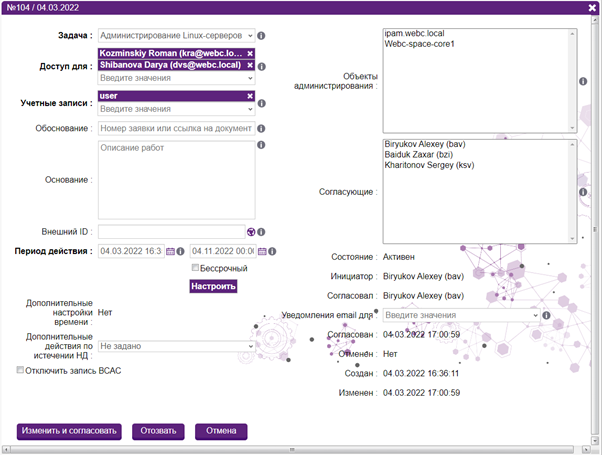This screenshot has height=455, width=602.
Task: Remove Shibanova Darya from access list
Action: 250,65
